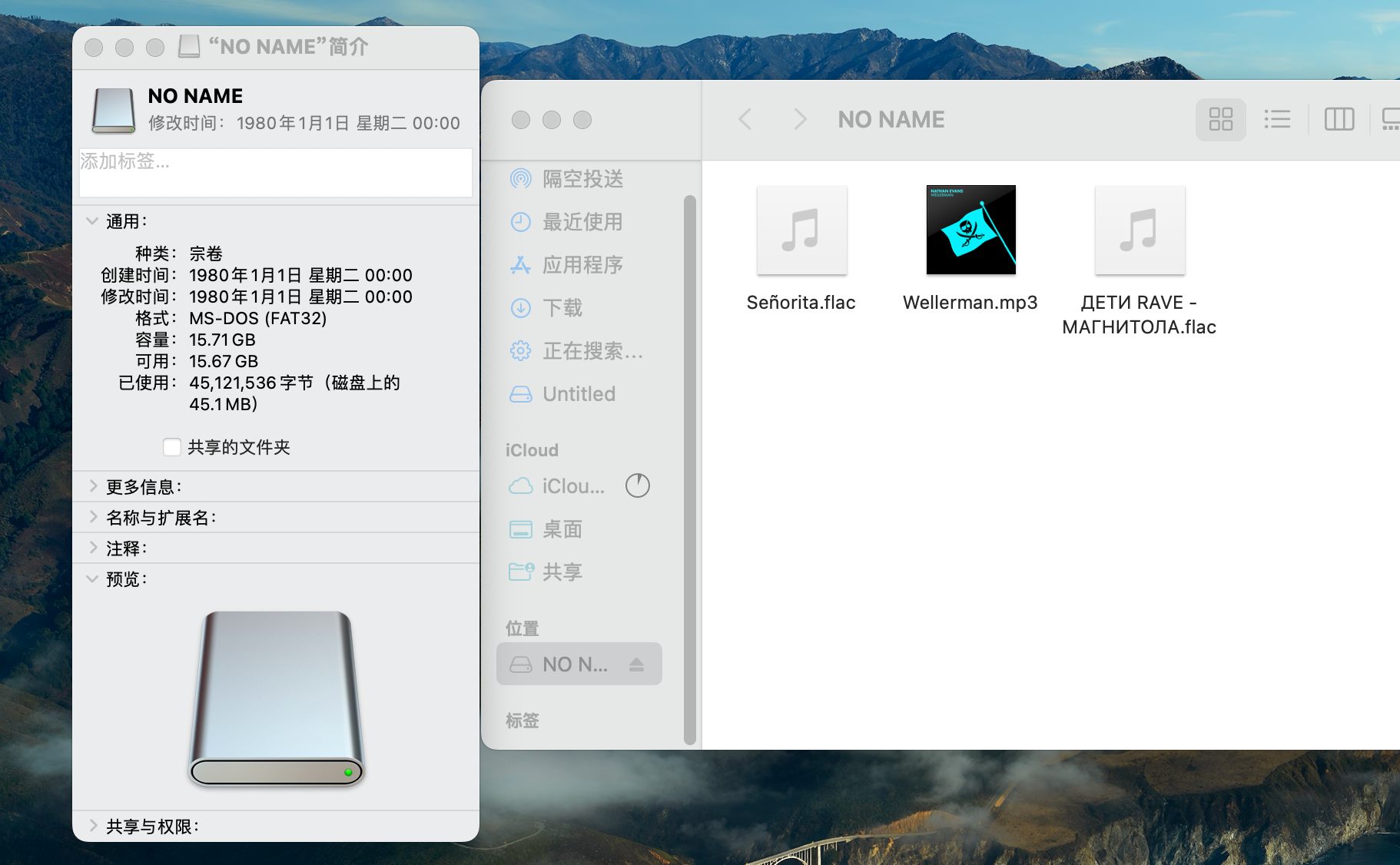This screenshot has height=865, width=1400.
Task: Expand the 名称与扩展名 section
Action: (x=93, y=517)
